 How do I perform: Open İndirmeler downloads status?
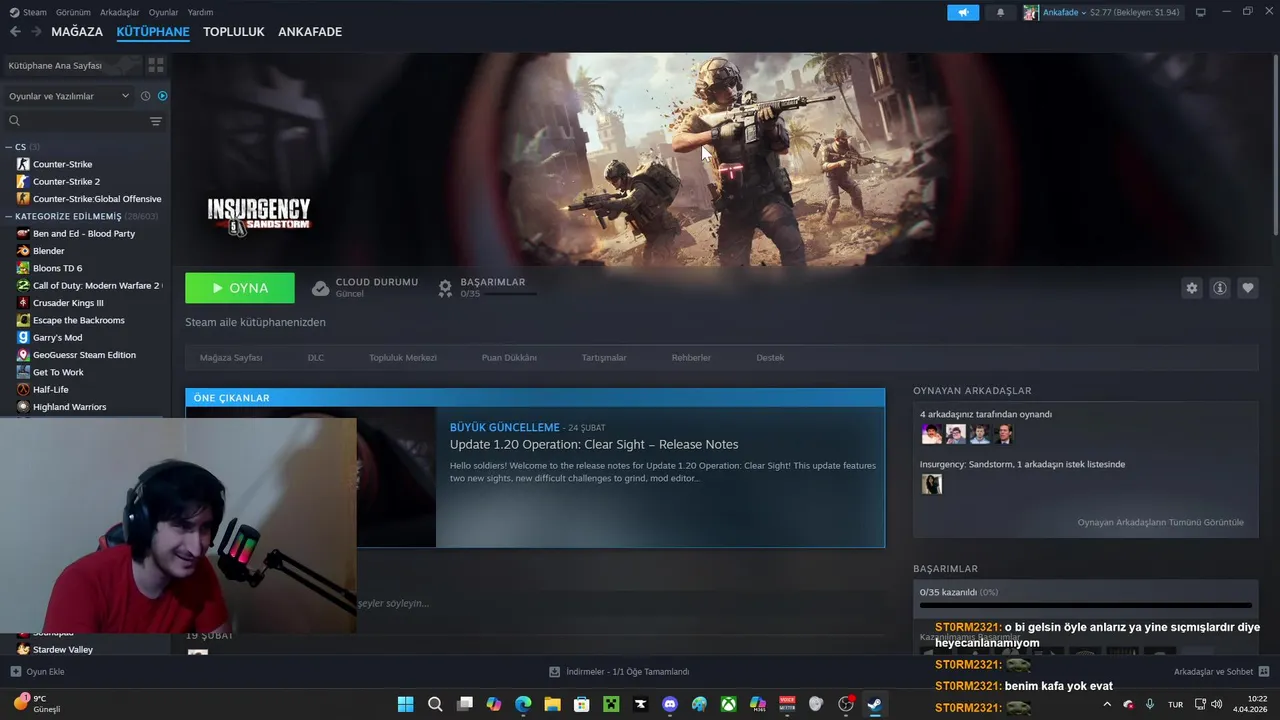coord(620,672)
